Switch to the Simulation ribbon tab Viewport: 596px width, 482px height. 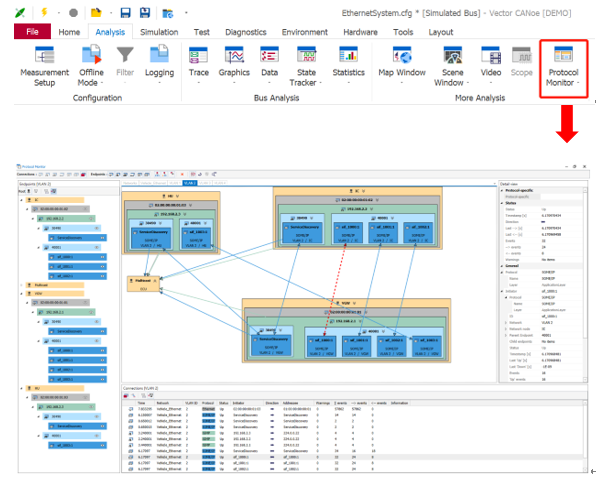tap(159, 32)
